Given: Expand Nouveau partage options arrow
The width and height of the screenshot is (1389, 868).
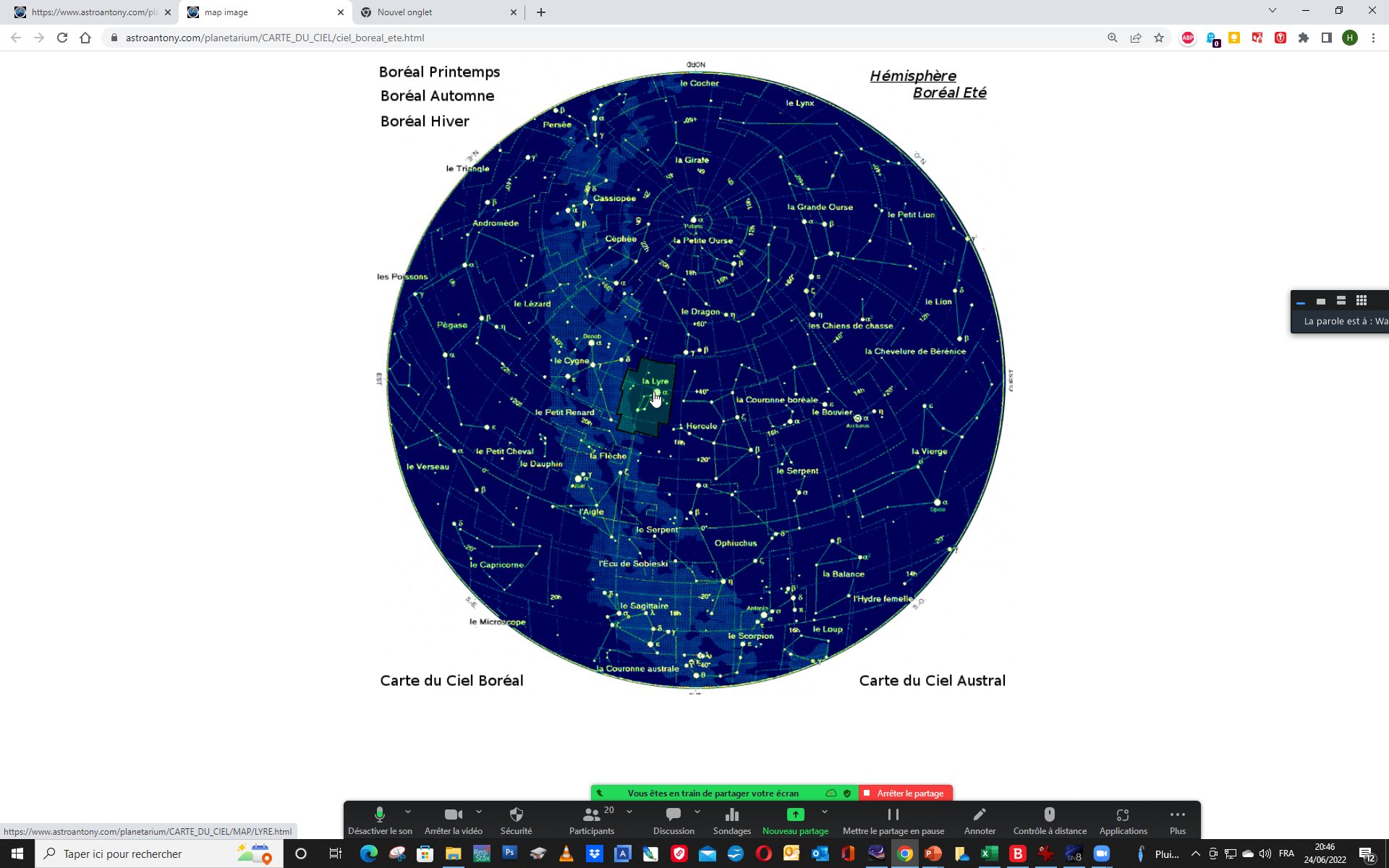Looking at the screenshot, I should (825, 812).
